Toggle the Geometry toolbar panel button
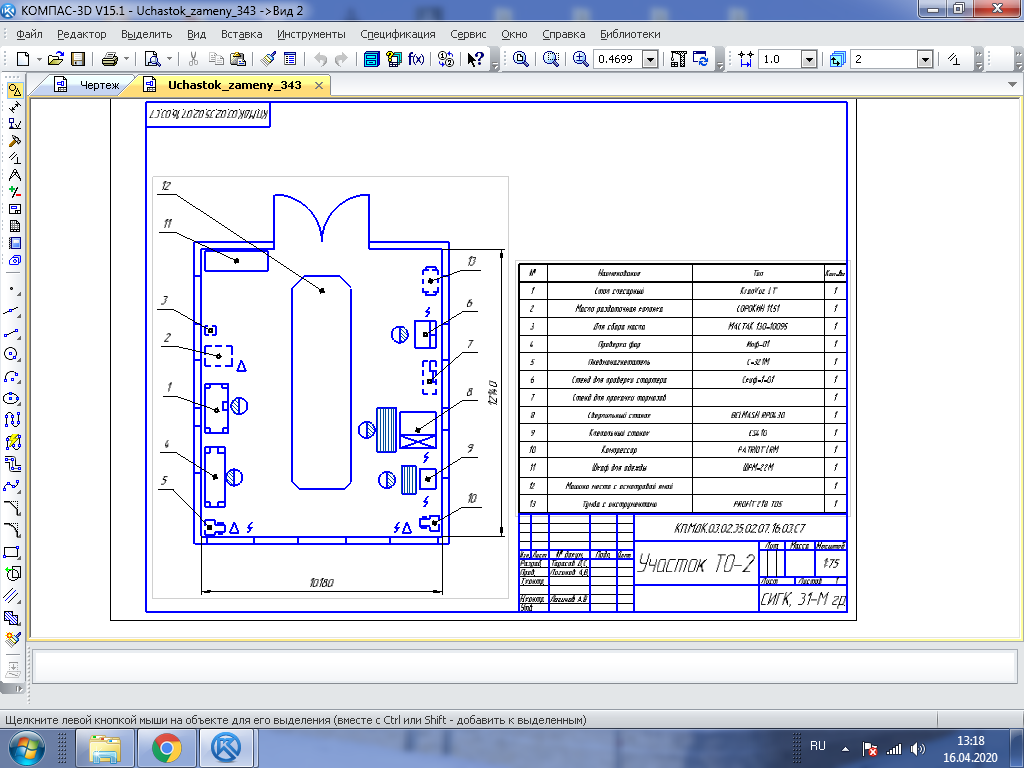 14,91
